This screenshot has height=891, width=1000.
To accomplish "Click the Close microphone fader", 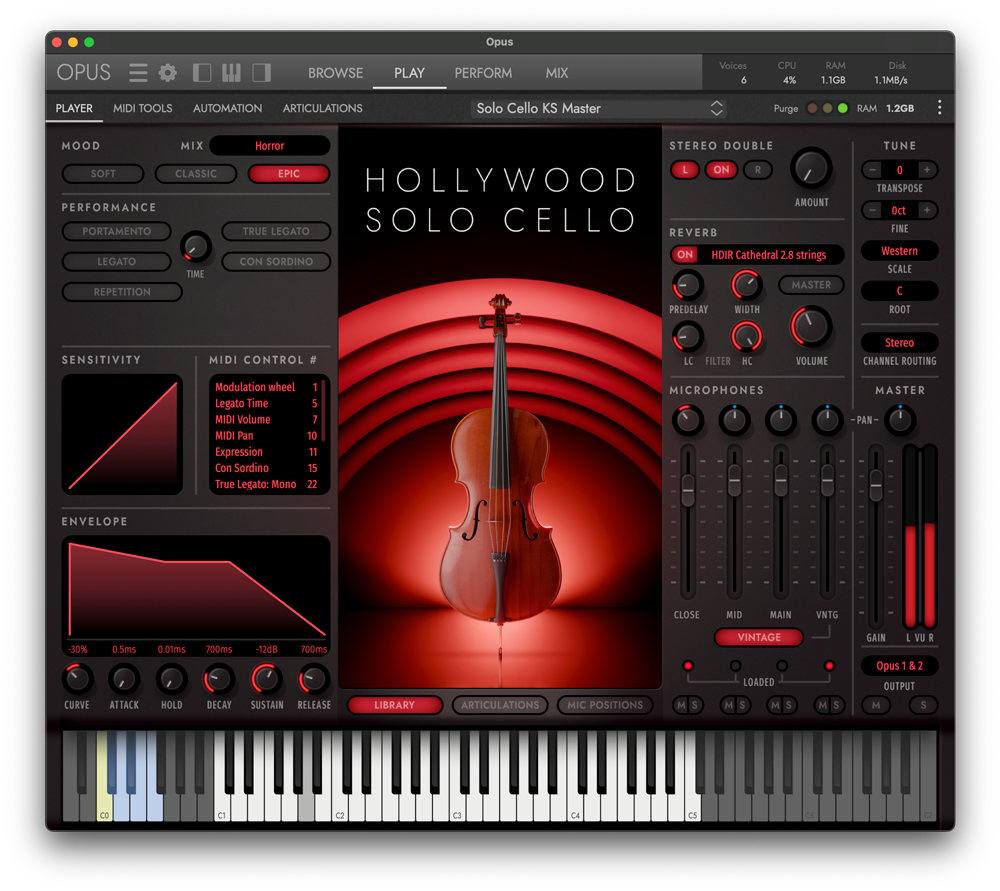I will (687, 488).
